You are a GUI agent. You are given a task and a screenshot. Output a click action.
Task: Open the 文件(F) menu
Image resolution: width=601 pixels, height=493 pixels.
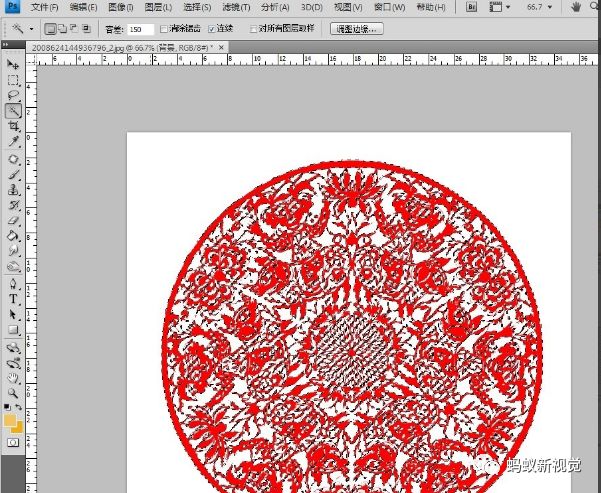(x=44, y=7)
